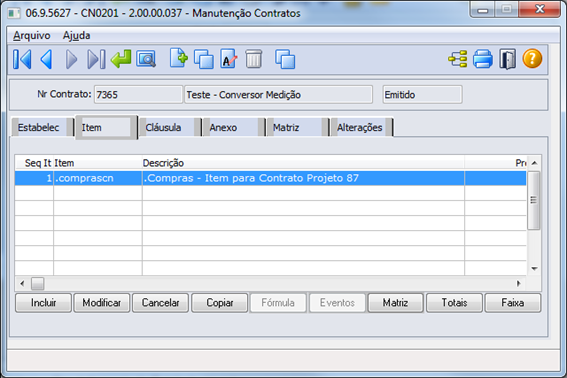
Task: Click the horizontal scrollbar right arrow
Action: 519,283
